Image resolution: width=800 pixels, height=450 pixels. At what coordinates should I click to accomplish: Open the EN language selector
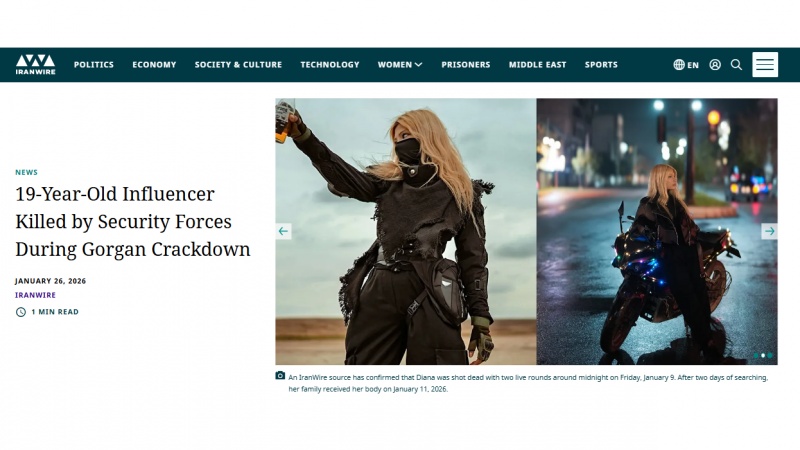(x=693, y=65)
